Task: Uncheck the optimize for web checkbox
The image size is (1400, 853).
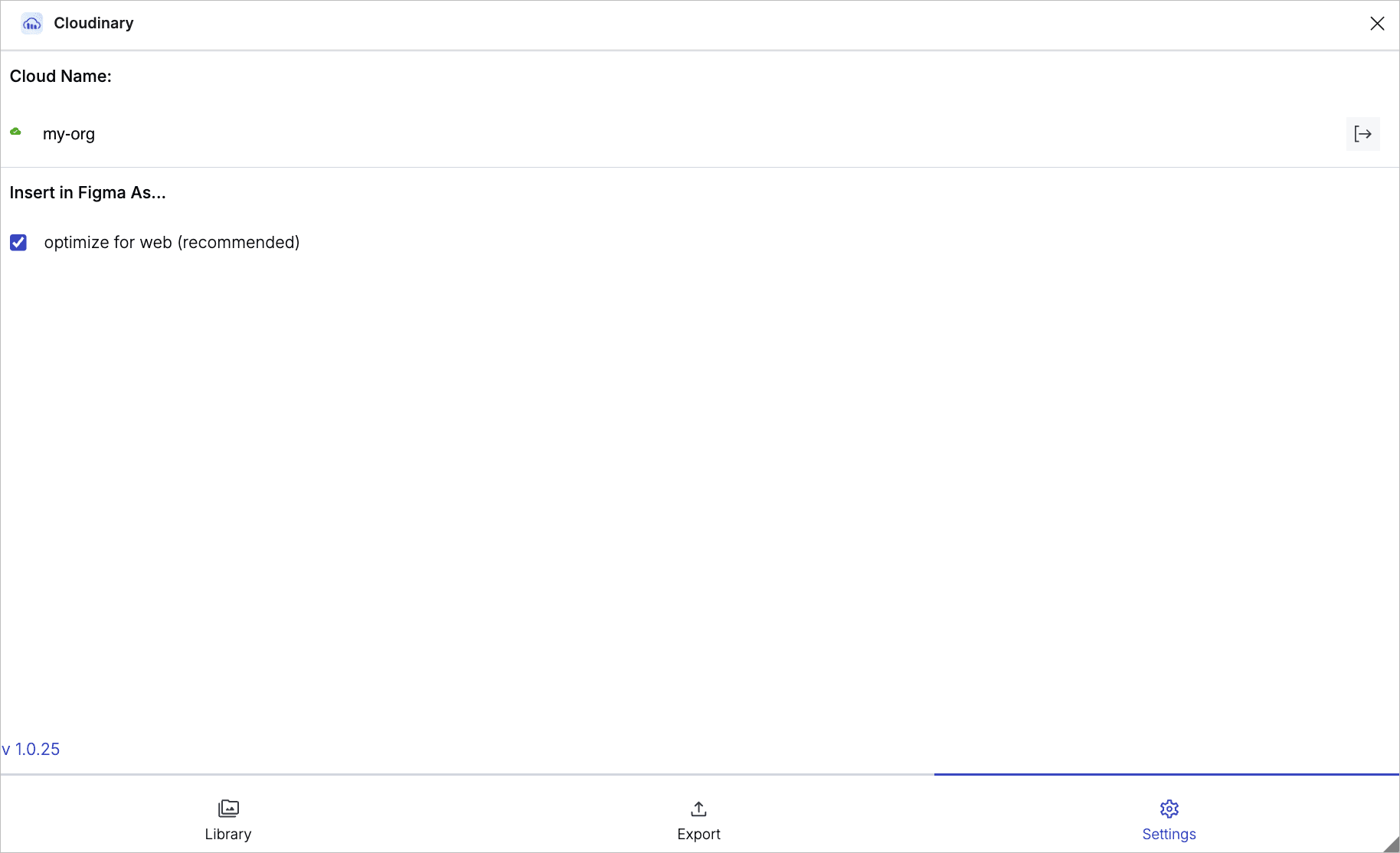Action: click(x=18, y=243)
